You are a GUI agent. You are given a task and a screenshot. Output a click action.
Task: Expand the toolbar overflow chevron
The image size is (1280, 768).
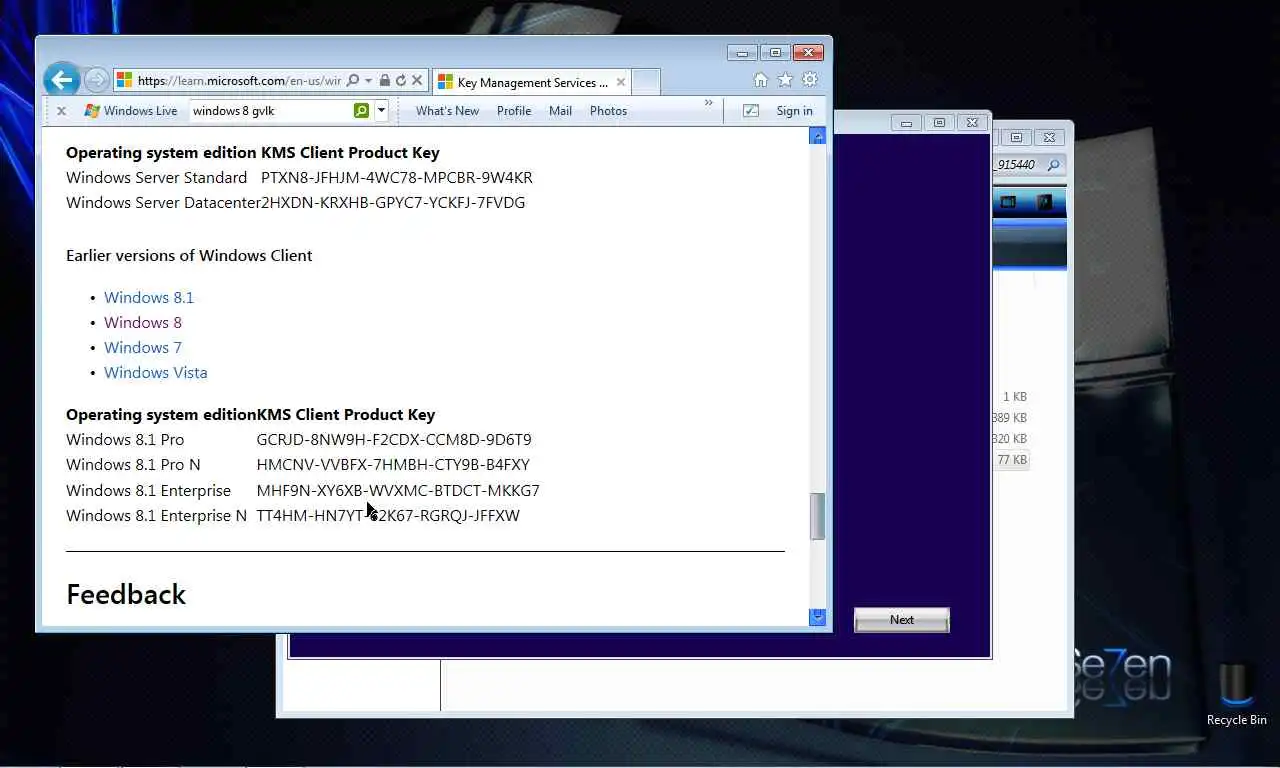point(709,103)
